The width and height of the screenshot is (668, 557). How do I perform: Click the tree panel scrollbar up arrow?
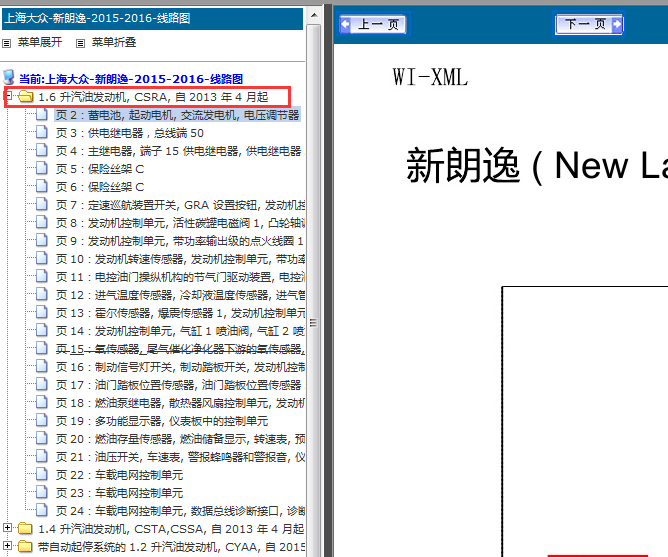point(314,15)
